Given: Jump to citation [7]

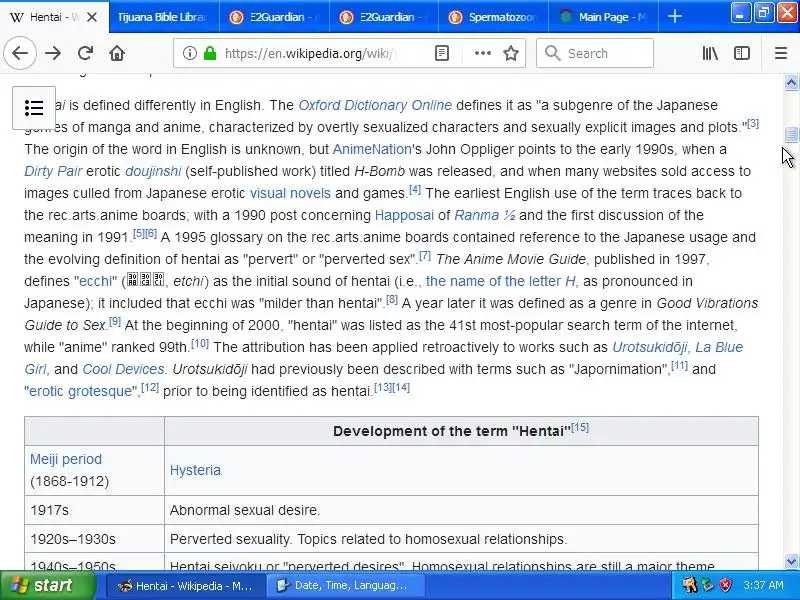Looking at the screenshot, I should click(424, 256).
